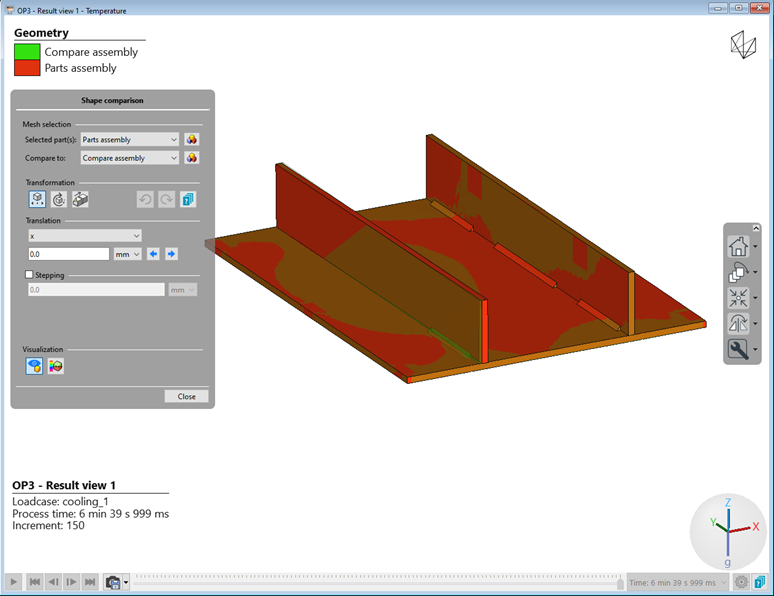Select the rotation transformation icon
This screenshot has height=596, width=774.
pos(59,199)
